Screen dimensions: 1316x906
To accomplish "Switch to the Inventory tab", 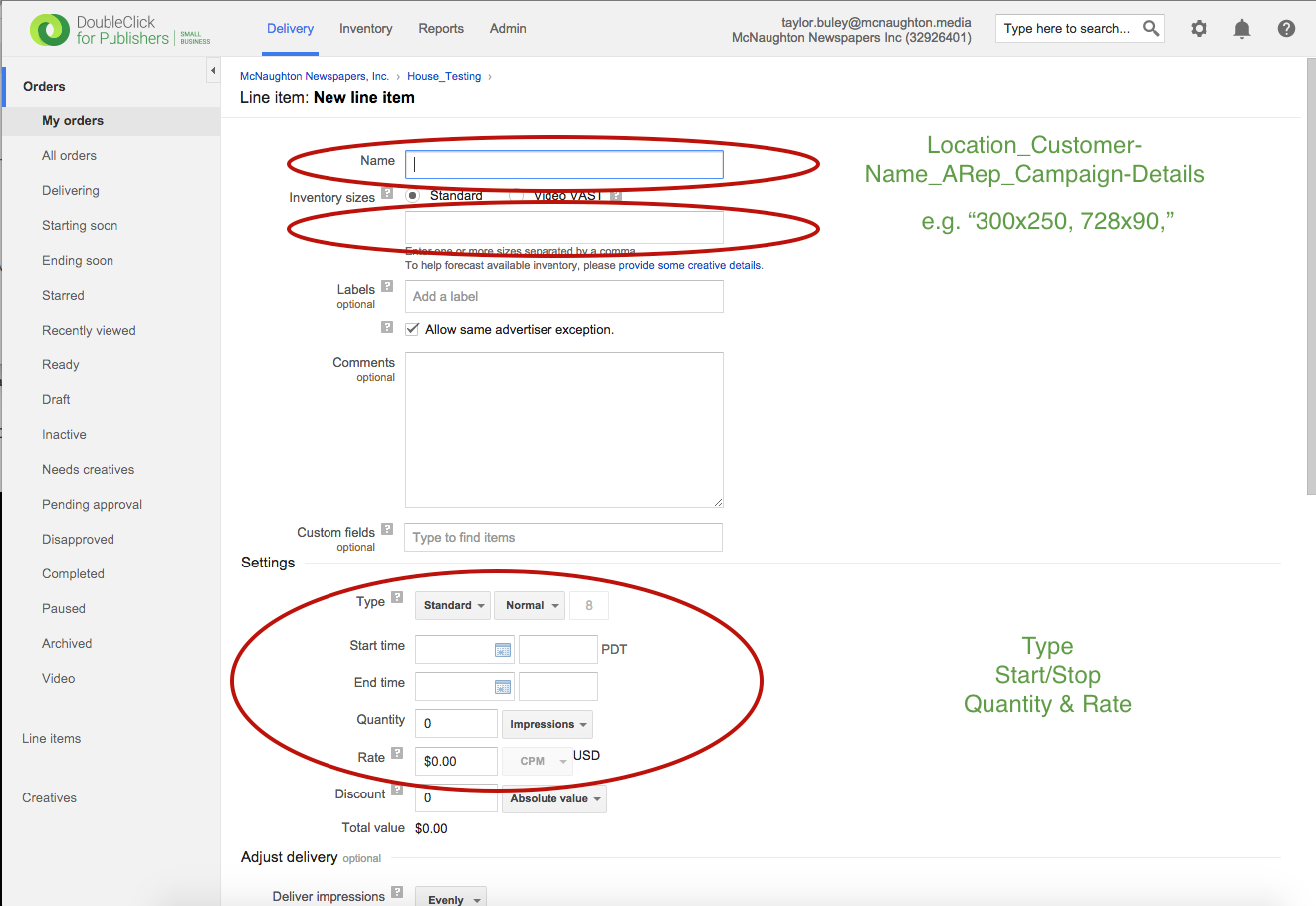I will [365, 29].
